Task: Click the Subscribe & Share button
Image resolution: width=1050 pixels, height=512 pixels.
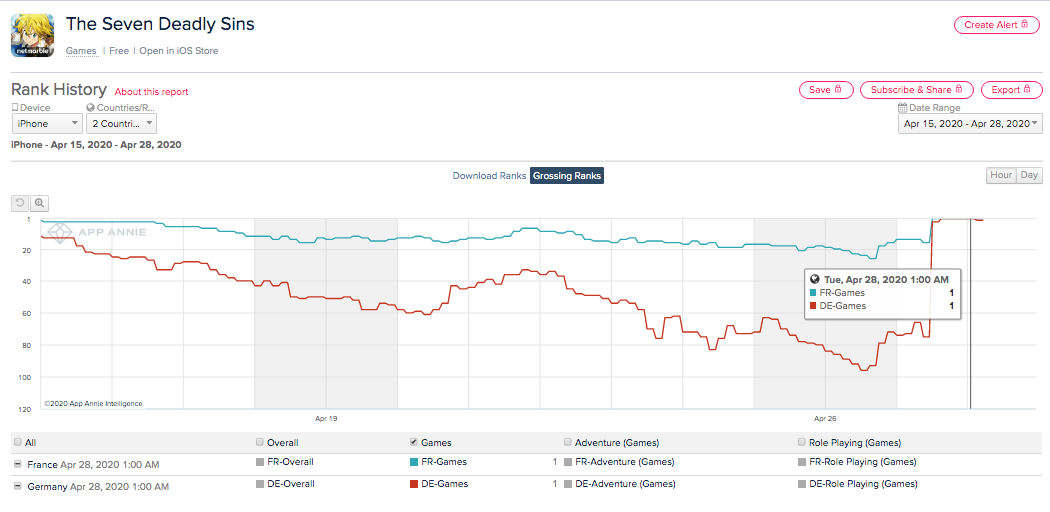Action: [x=917, y=90]
